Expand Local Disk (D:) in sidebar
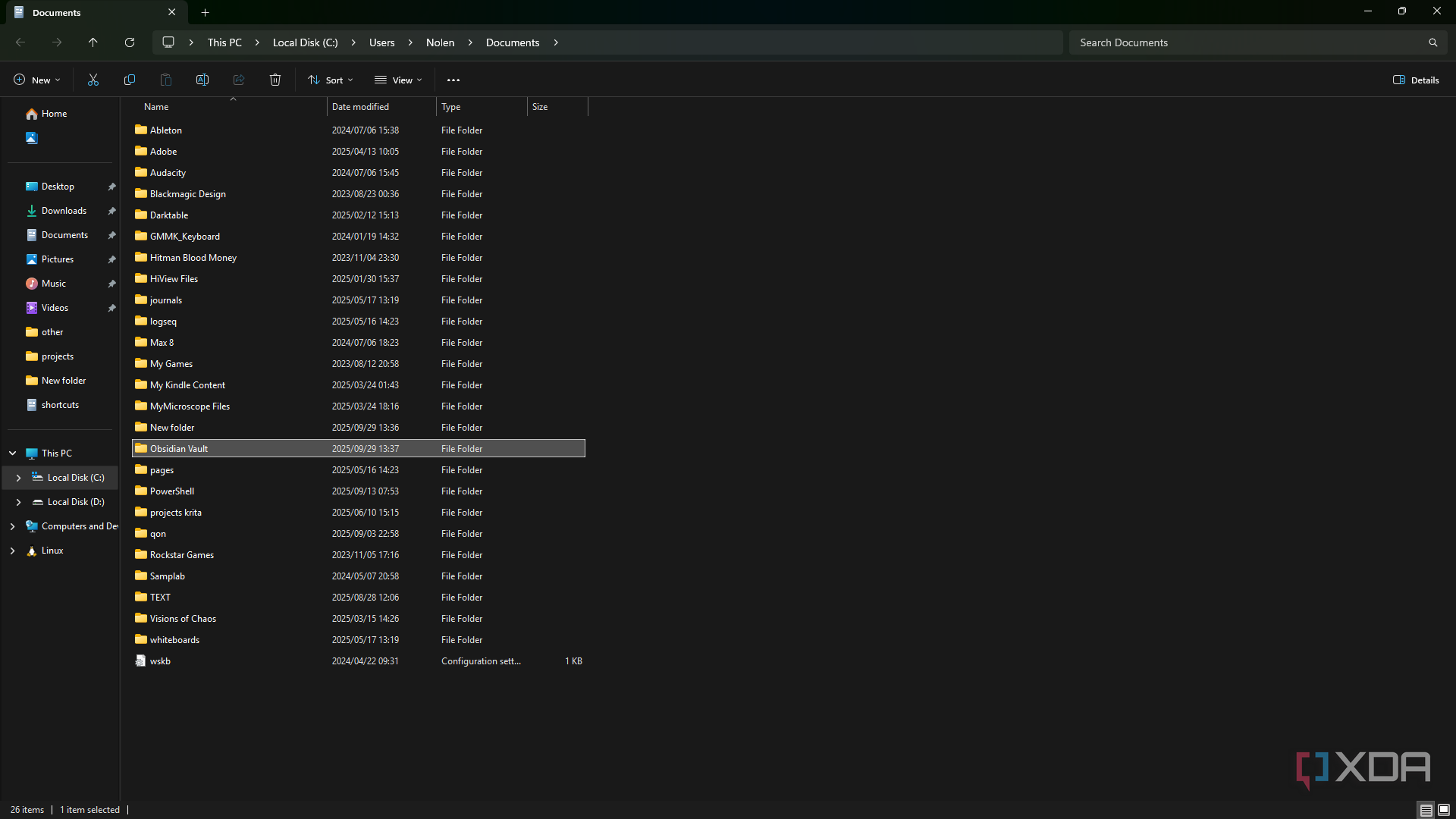This screenshot has height=819, width=1456. tap(18, 502)
